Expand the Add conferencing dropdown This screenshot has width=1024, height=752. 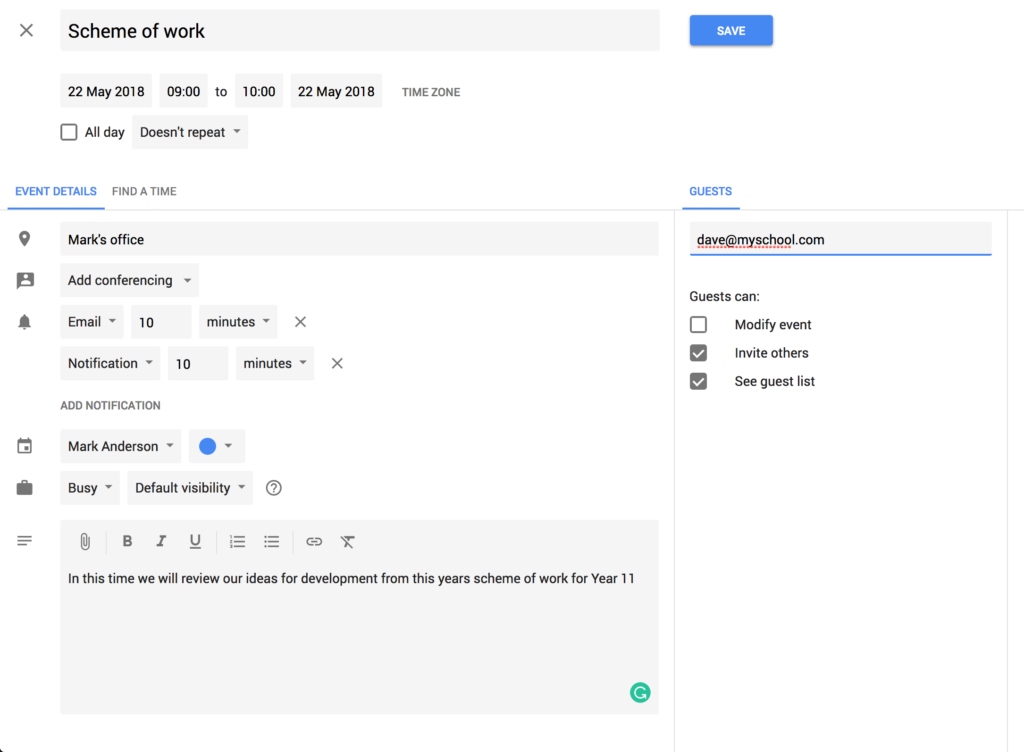click(x=129, y=281)
